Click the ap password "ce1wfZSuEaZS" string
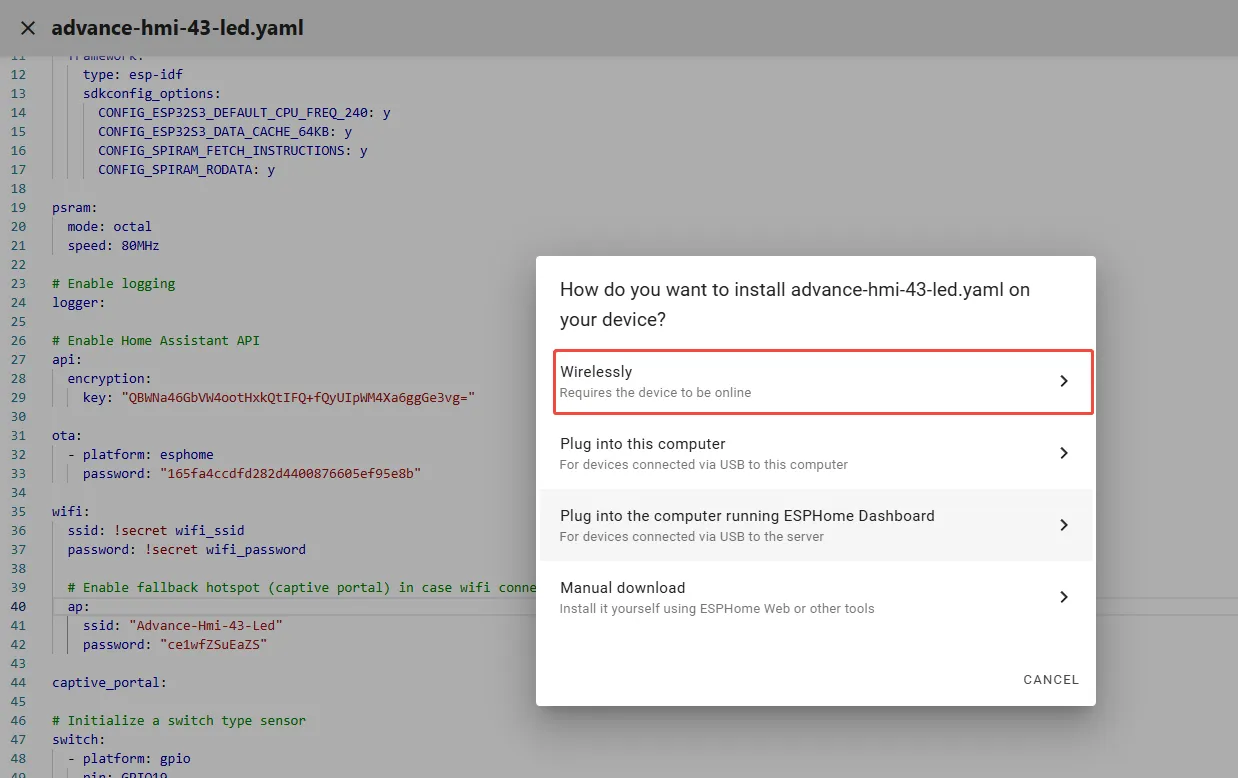 pos(214,645)
